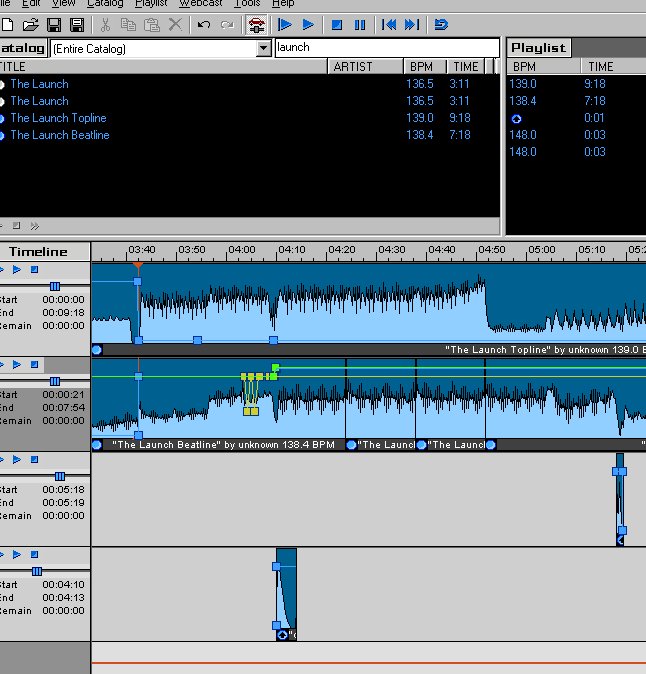The height and width of the screenshot is (674, 646).
Task: Click the slider handle above Start 00:05:18
Action: click(60, 476)
